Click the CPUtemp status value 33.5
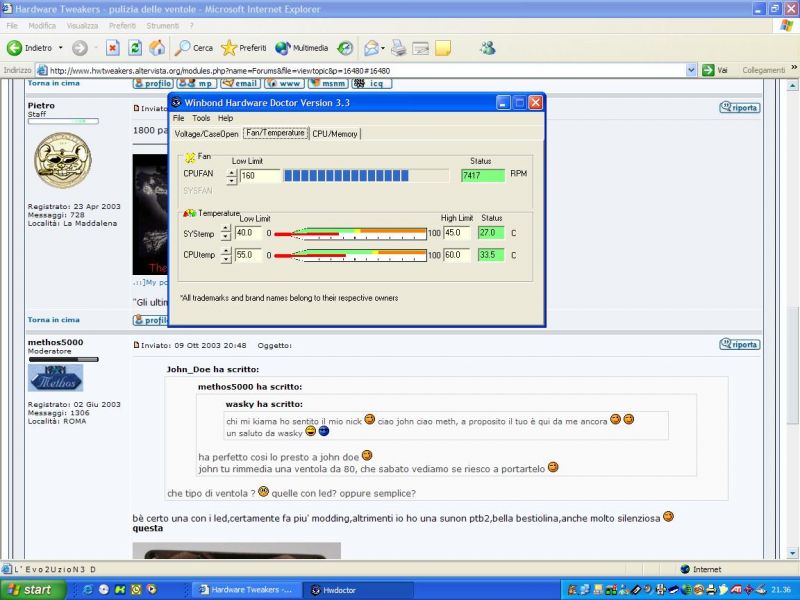Image resolution: width=800 pixels, height=600 pixels. pos(491,255)
